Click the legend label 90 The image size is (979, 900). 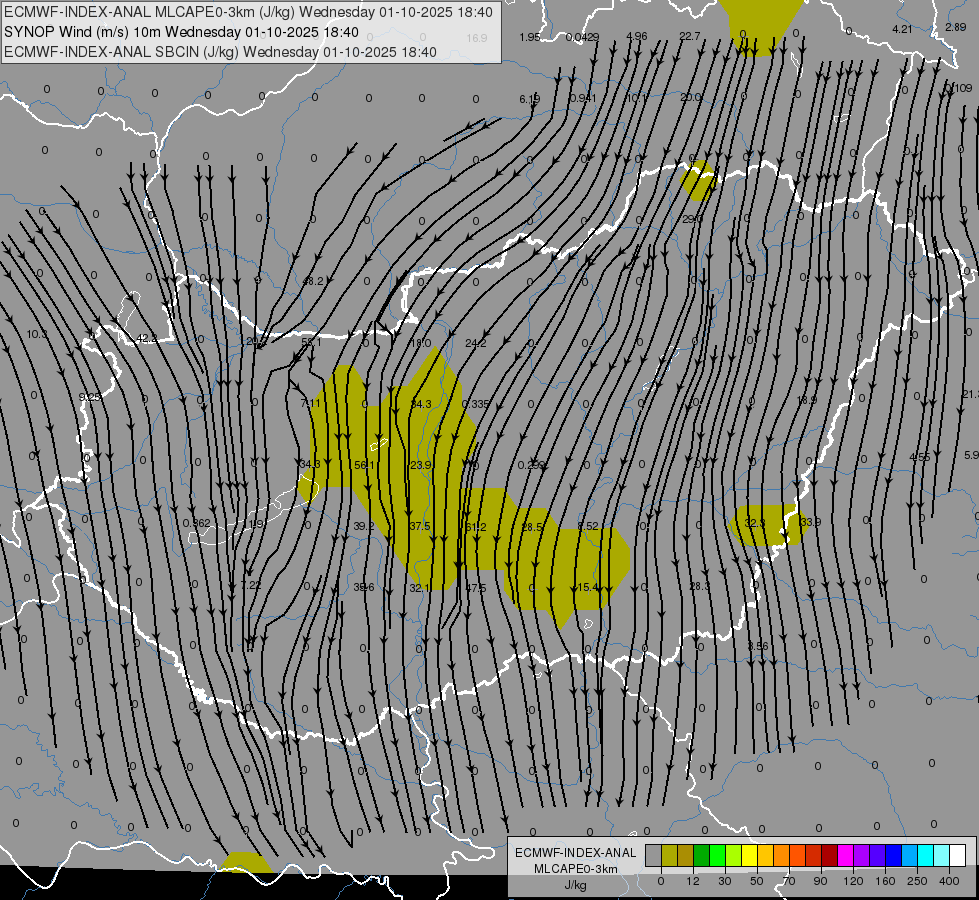[820, 881]
